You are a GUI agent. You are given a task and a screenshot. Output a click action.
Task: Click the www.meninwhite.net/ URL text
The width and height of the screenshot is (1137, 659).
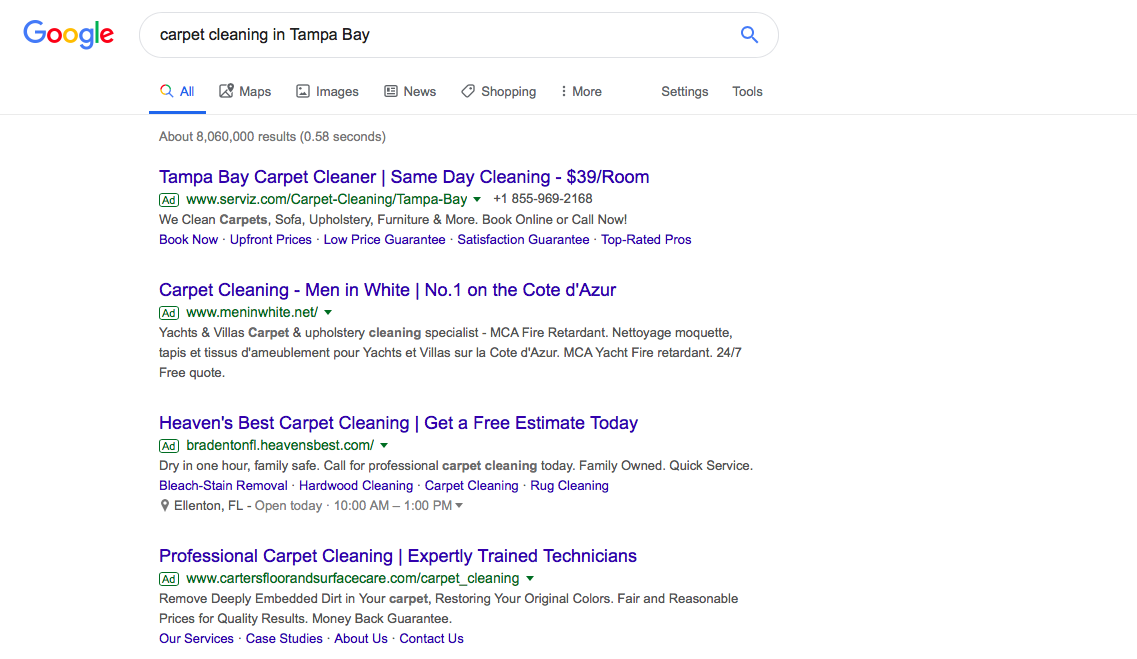tap(252, 312)
